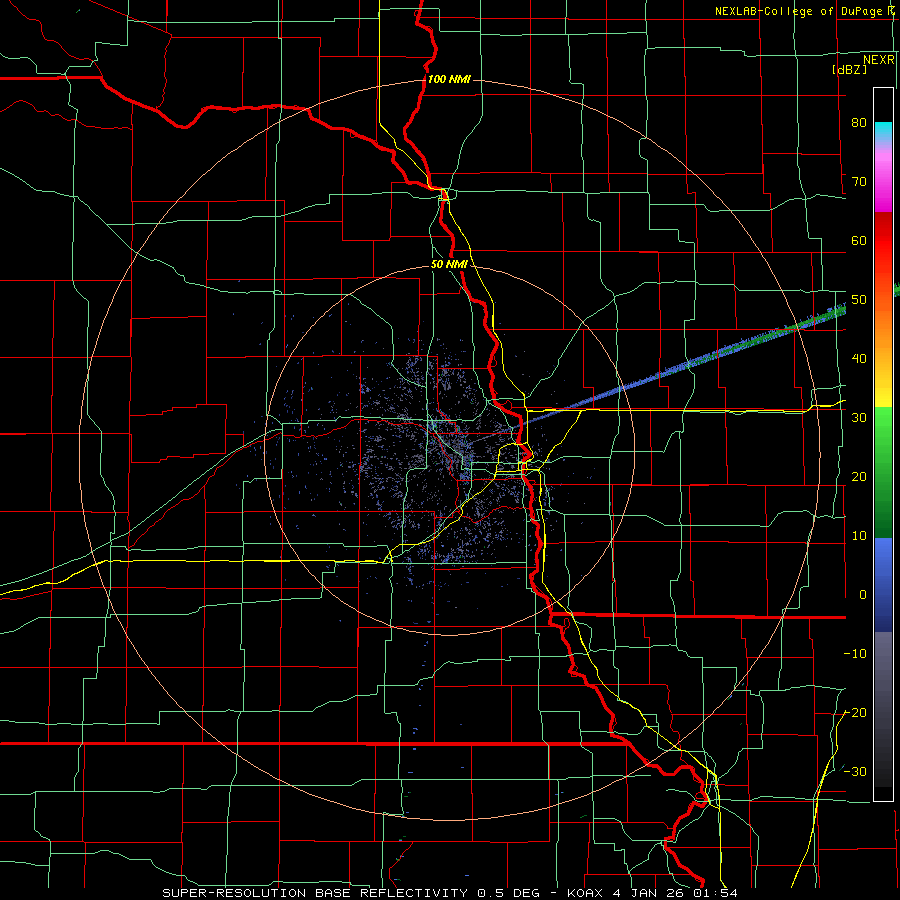This screenshot has height=900, width=900.
Task: Click the 40 value on dBZ scale
Action: [859, 359]
